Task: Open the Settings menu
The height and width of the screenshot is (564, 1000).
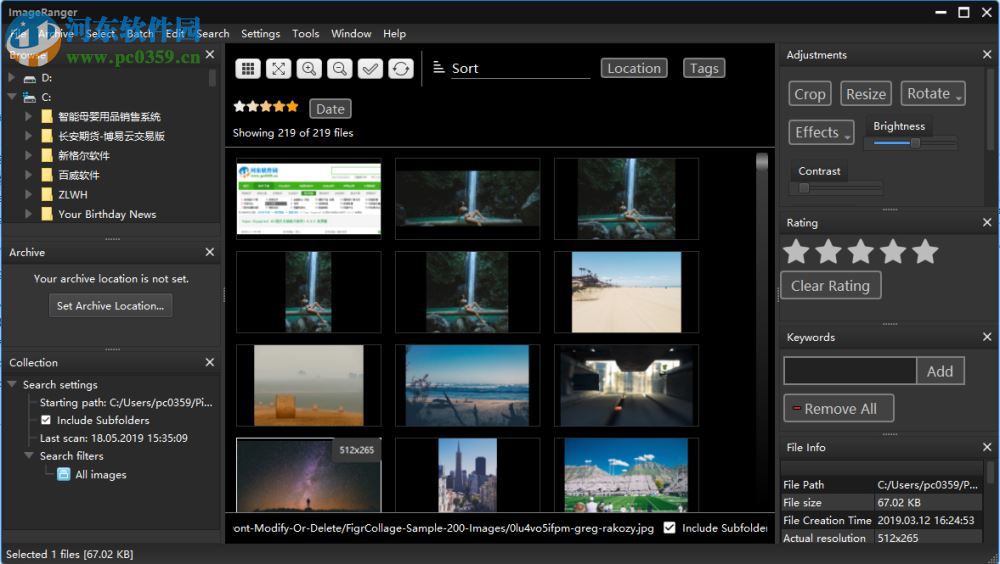Action: pos(260,34)
